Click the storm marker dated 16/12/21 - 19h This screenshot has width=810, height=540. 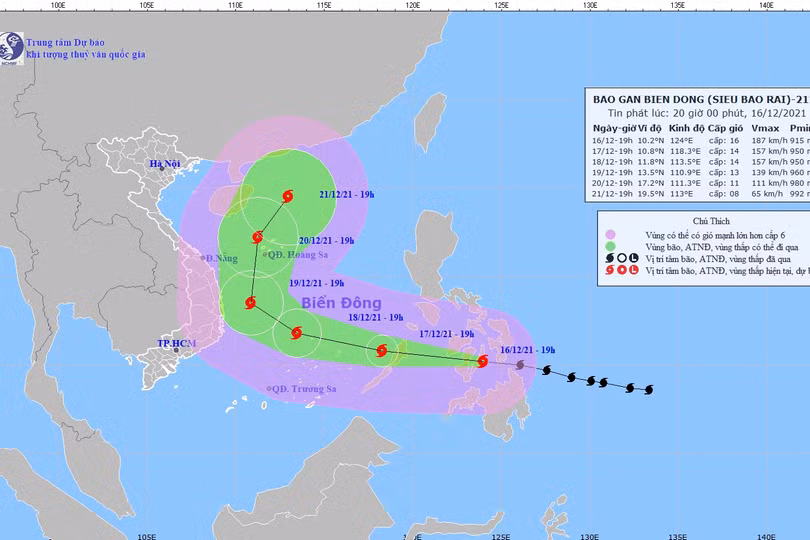[483, 361]
